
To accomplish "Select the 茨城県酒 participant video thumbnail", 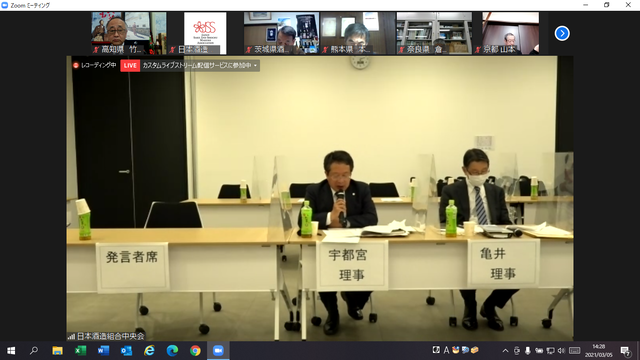I will point(281,33).
